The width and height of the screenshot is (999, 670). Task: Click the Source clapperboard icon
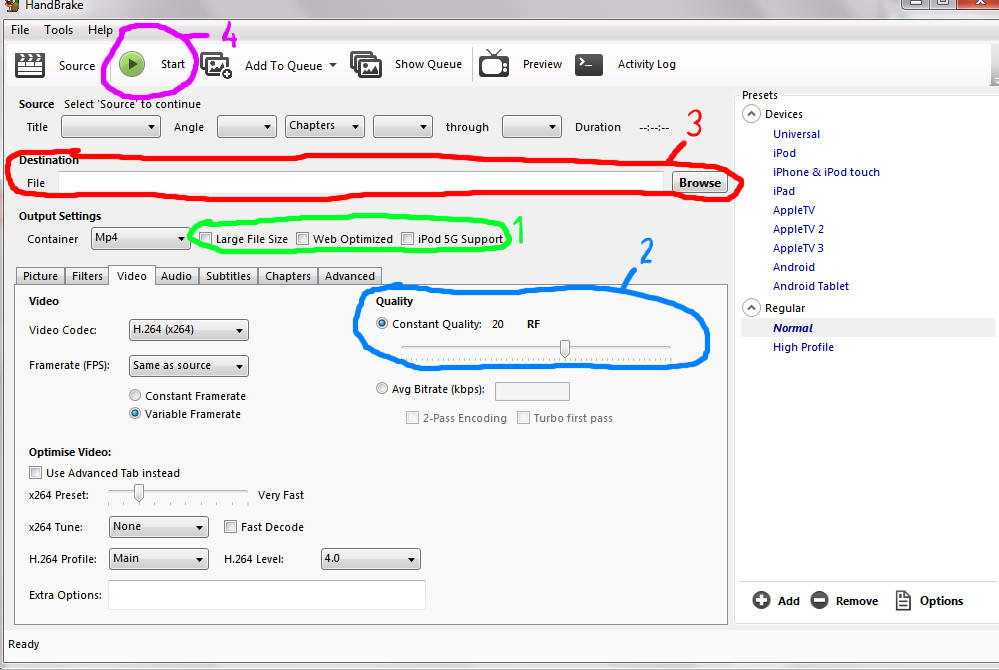[29, 65]
